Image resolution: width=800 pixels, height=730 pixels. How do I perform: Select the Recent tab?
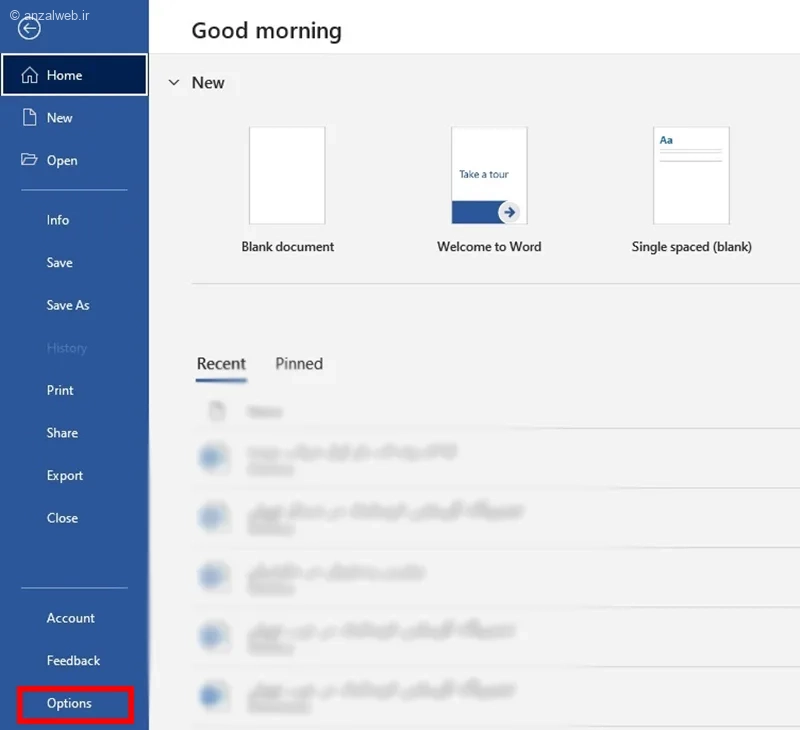[221, 364]
